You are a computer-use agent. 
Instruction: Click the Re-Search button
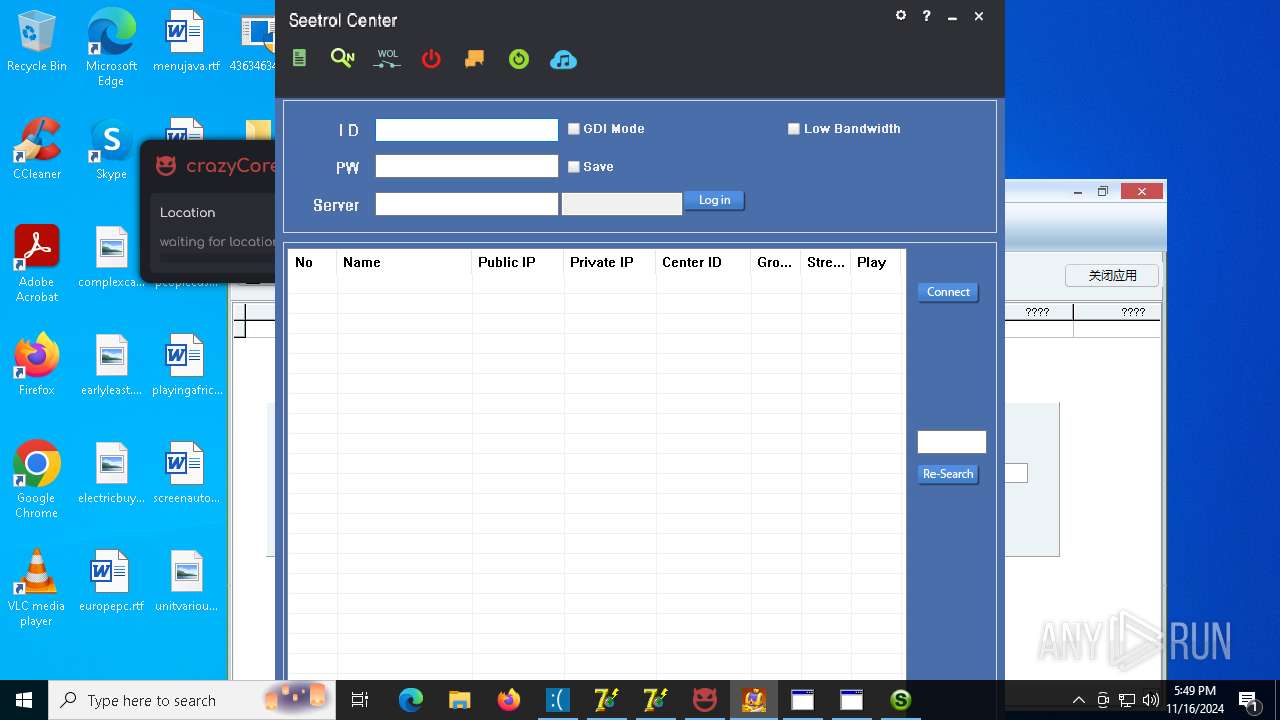[948, 474]
